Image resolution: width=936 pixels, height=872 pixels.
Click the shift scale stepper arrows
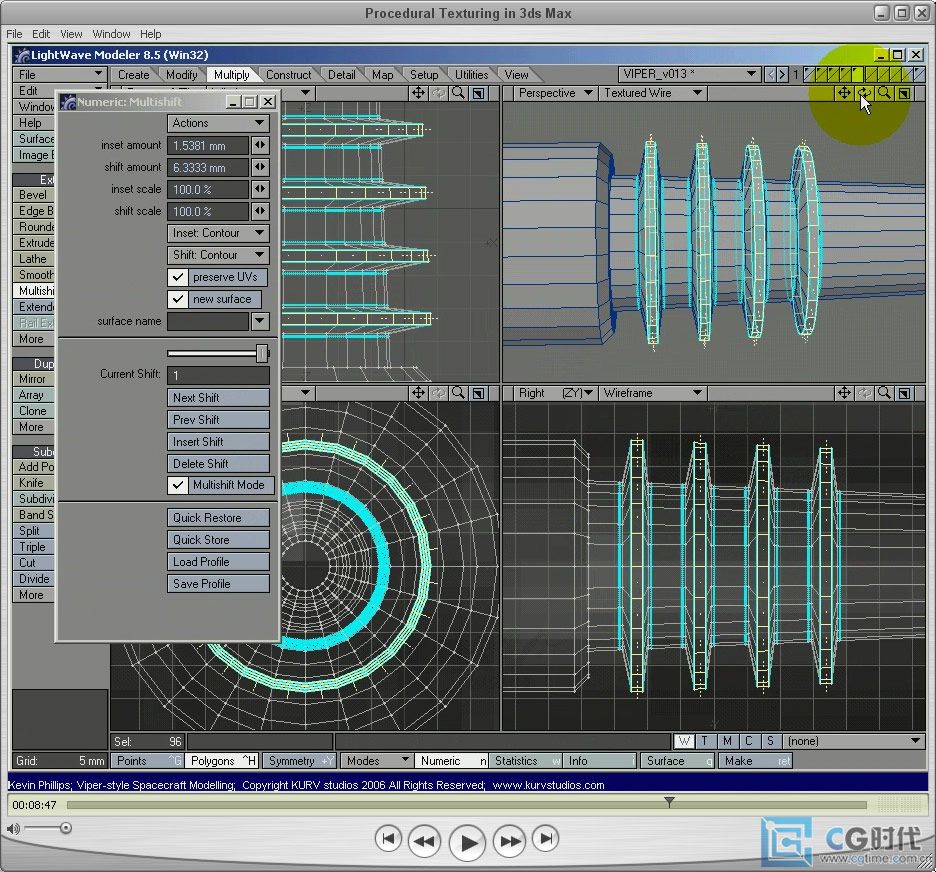(x=260, y=211)
